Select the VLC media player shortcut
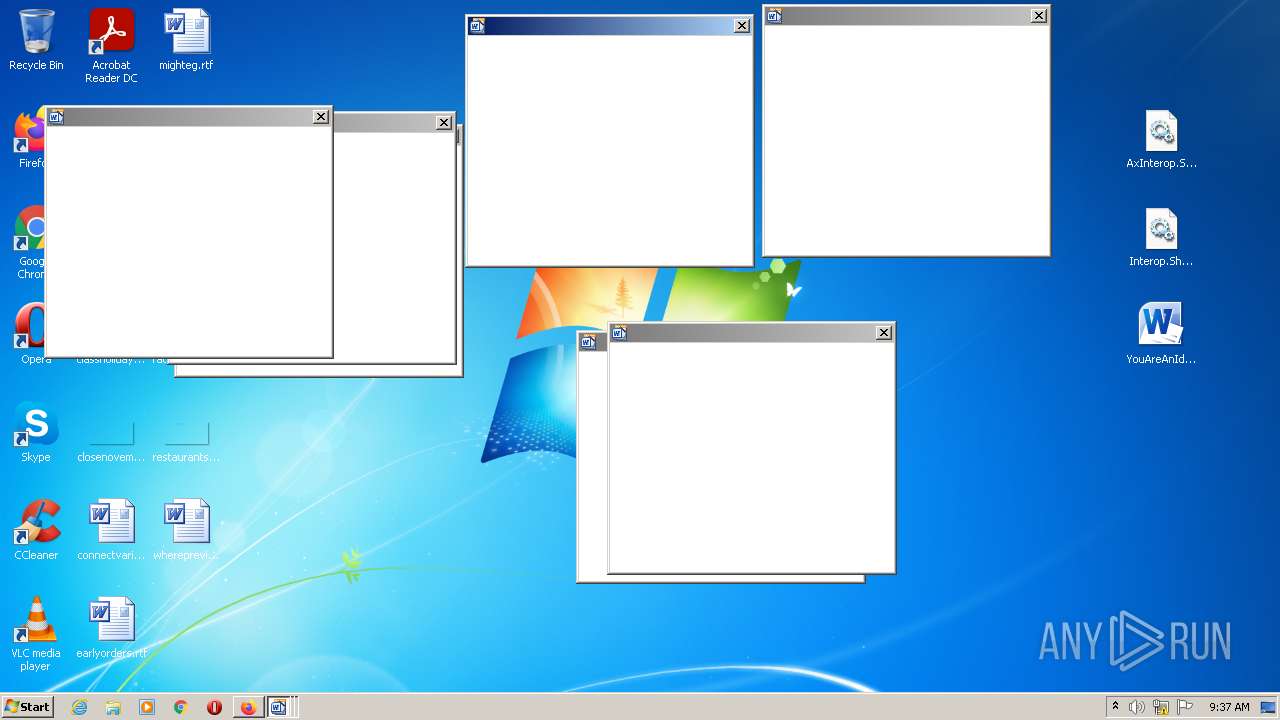 tap(36, 634)
